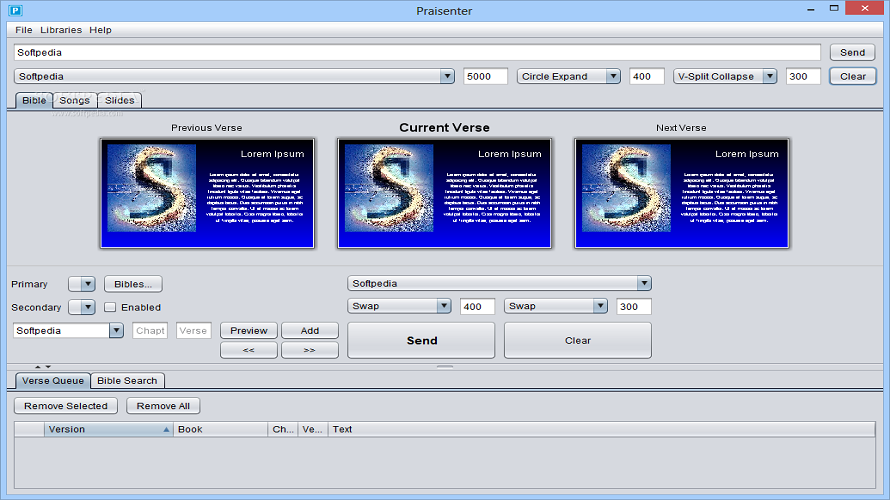Click sort arrow on Version column header

pos(166,430)
